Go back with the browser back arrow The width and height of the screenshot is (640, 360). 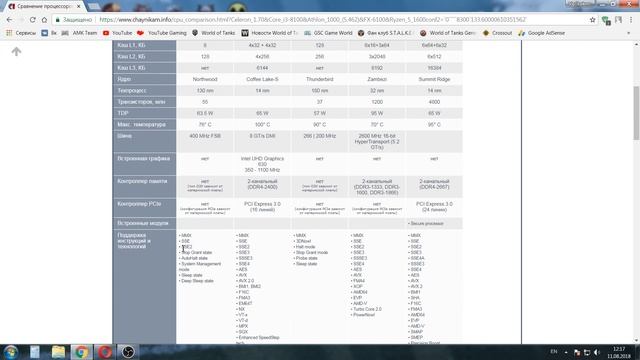click(9, 20)
